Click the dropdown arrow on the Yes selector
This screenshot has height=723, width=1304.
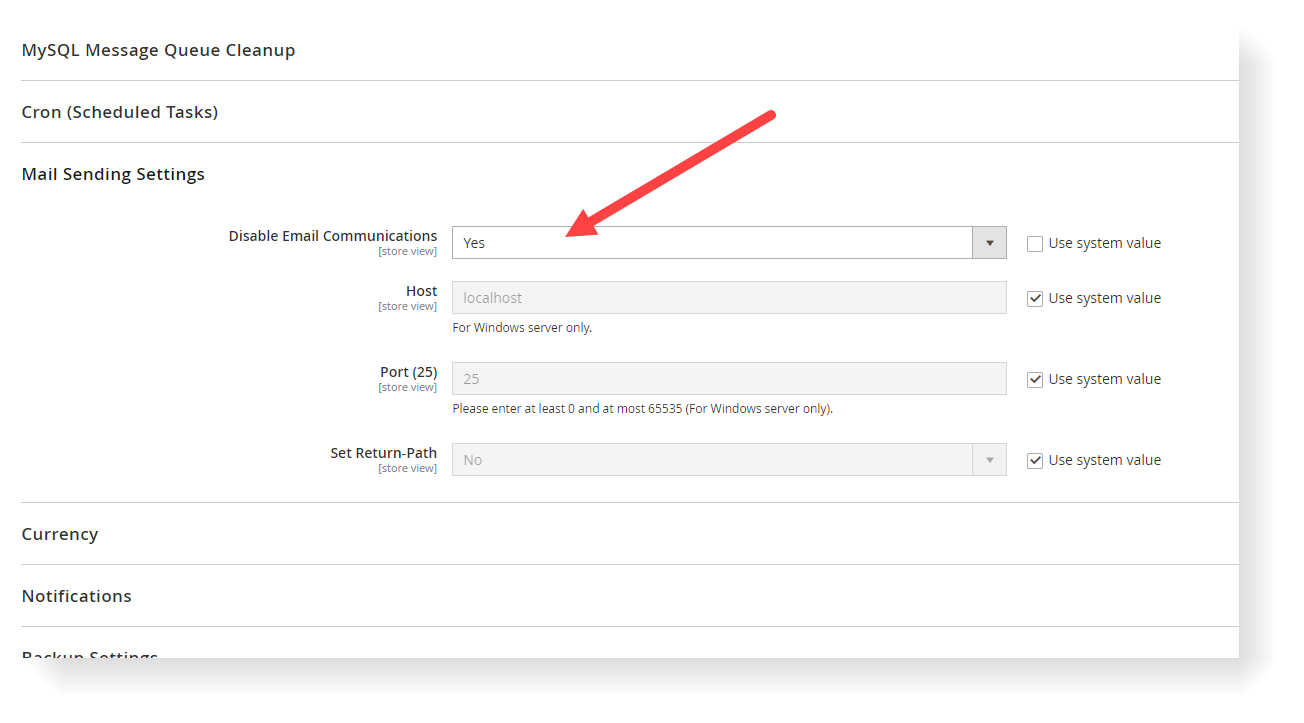point(988,242)
